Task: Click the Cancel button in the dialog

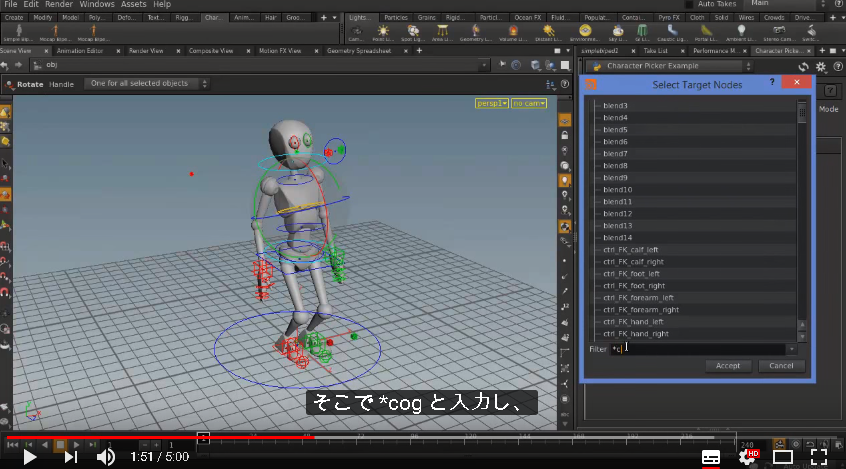Action: coord(781,366)
